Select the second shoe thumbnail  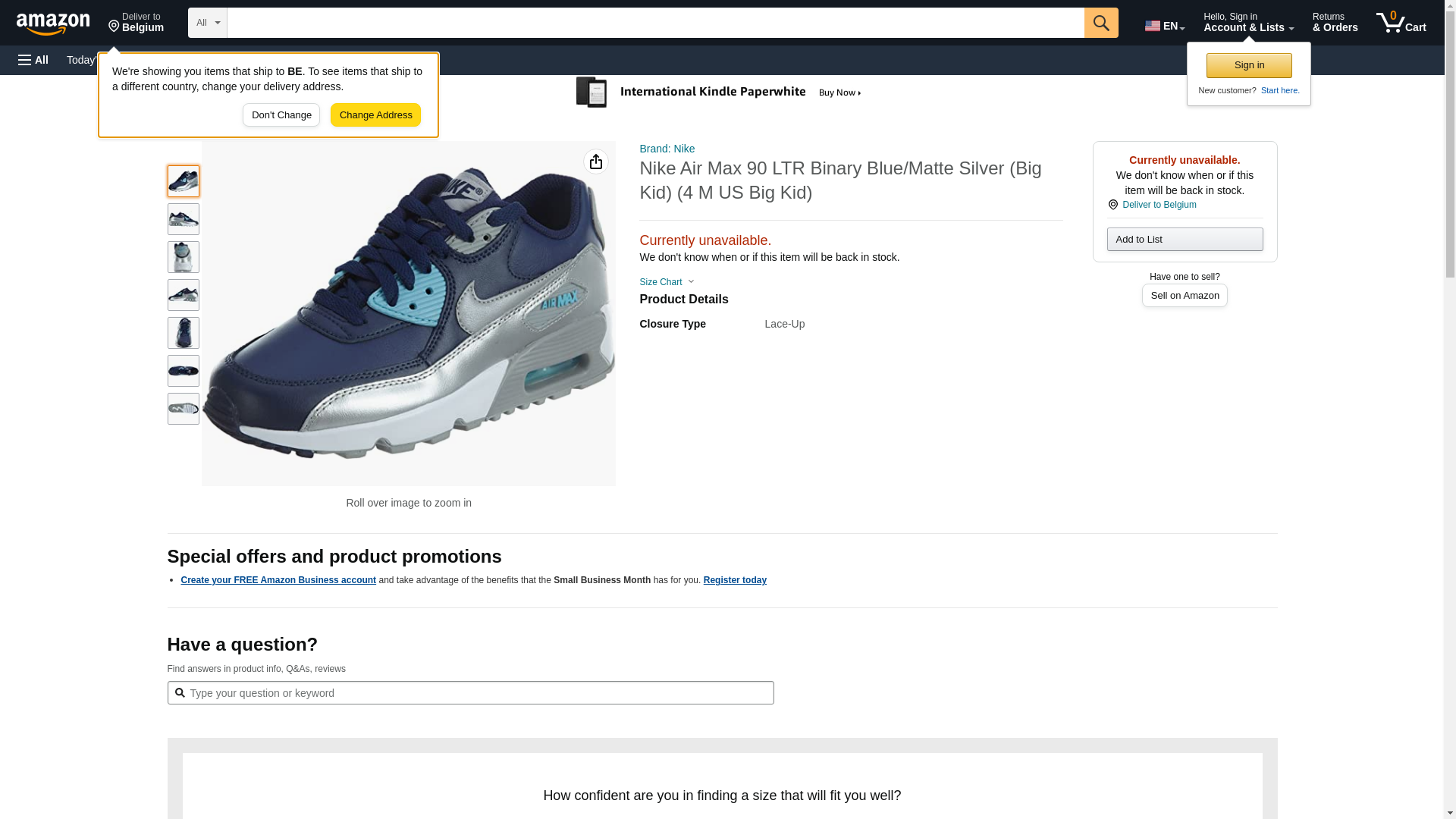coord(183,219)
